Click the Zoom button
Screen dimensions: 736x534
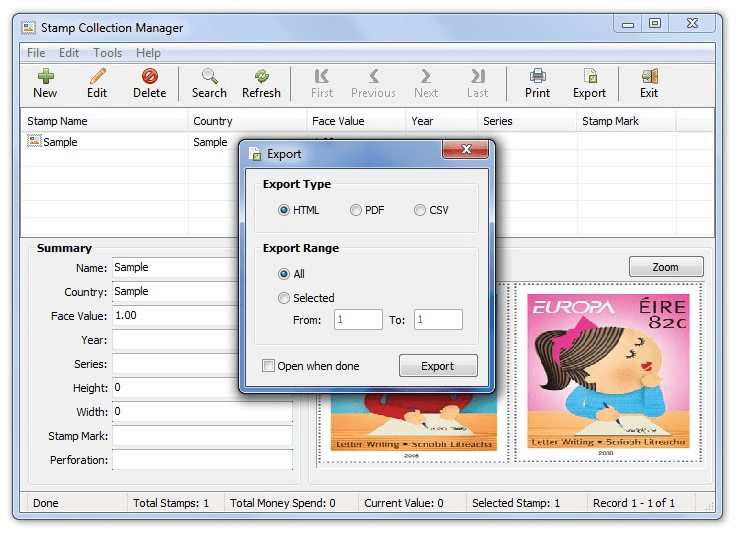[x=666, y=267]
